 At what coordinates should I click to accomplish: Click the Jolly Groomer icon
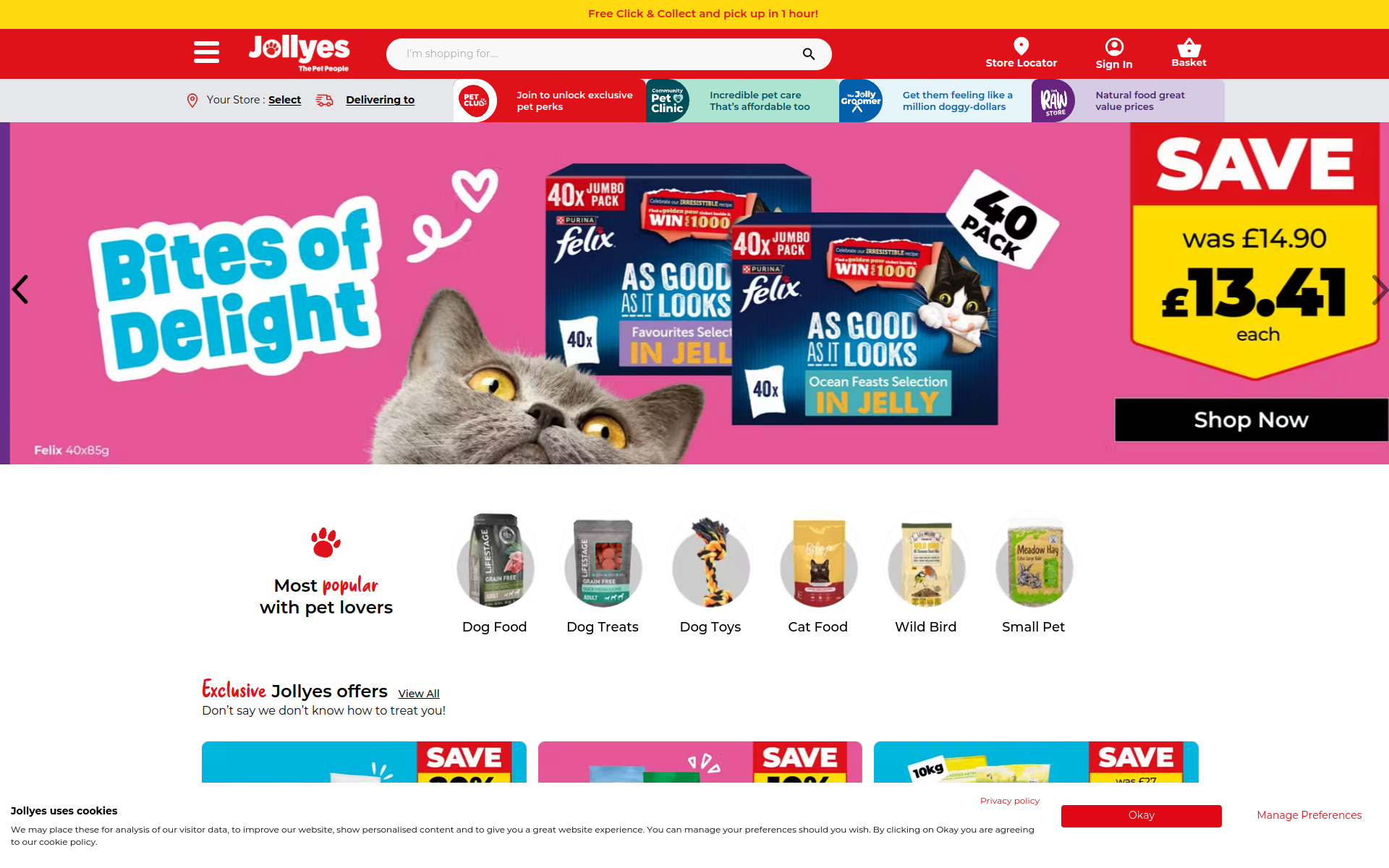(x=860, y=101)
